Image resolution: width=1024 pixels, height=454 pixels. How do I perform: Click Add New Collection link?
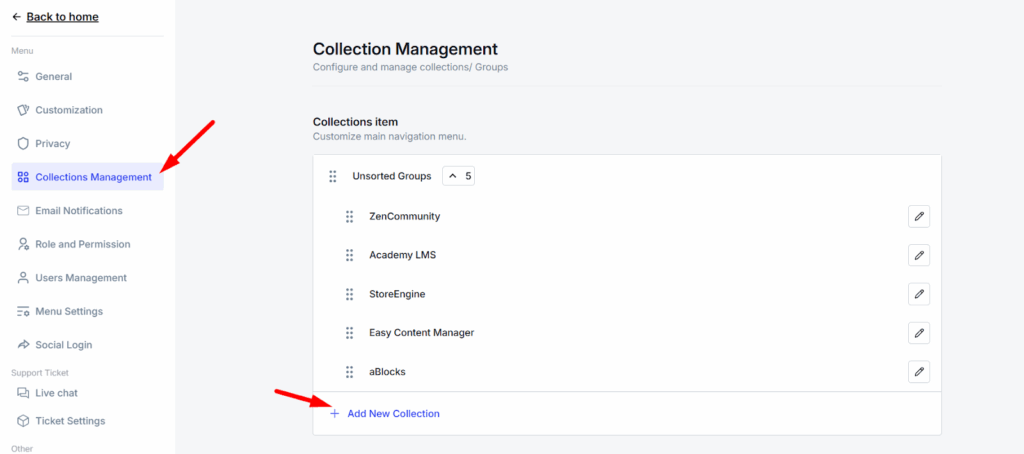[x=393, y=413]
